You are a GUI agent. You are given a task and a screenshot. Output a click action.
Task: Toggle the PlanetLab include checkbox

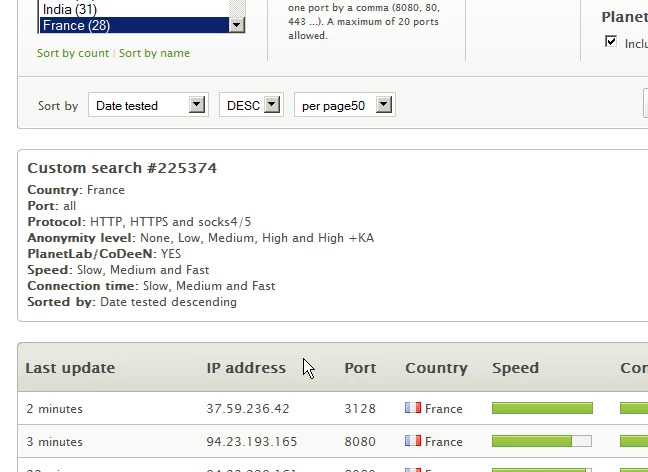click(x=611, y=42)
